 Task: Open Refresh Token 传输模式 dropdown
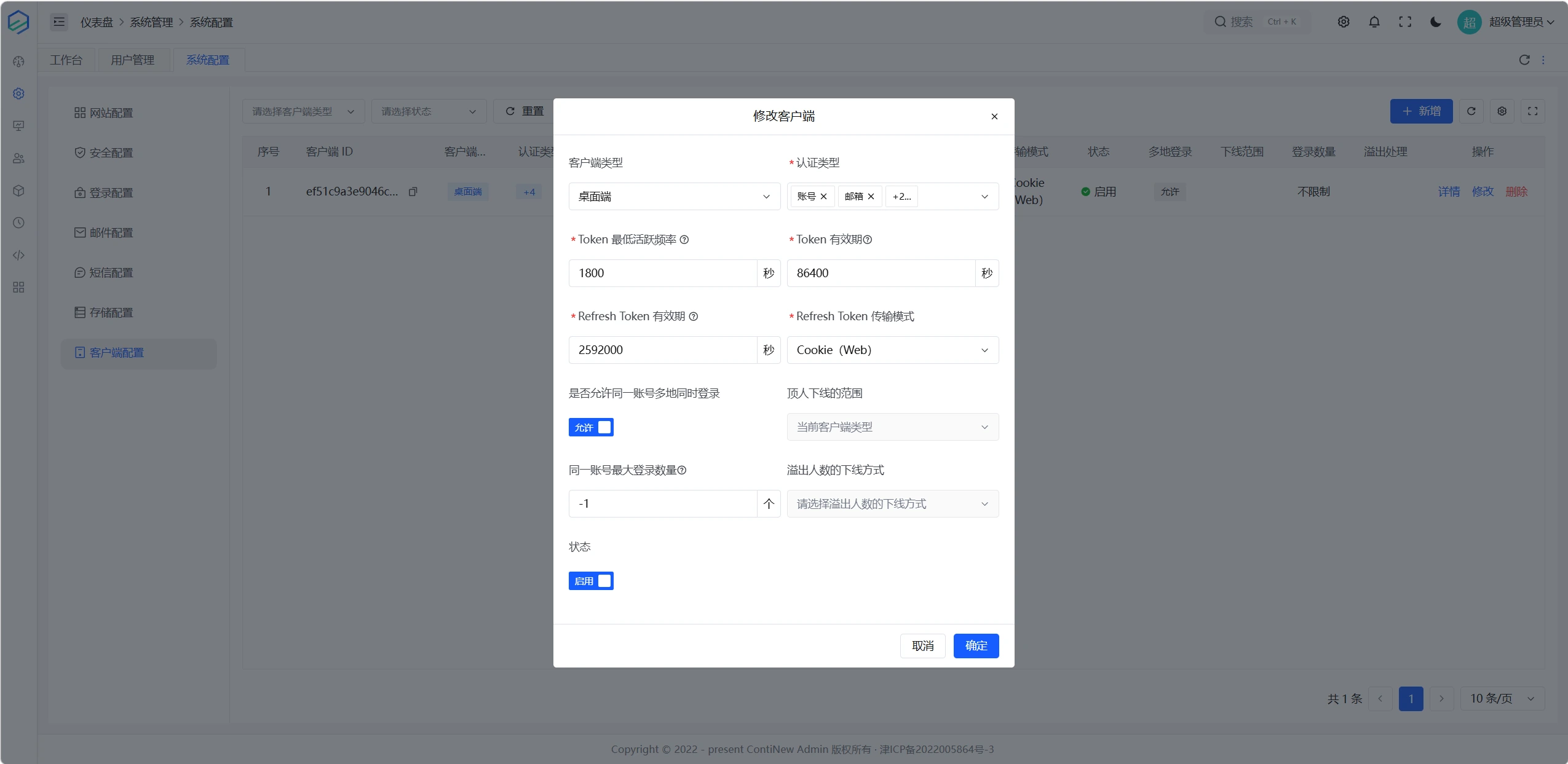pos(893,350)
